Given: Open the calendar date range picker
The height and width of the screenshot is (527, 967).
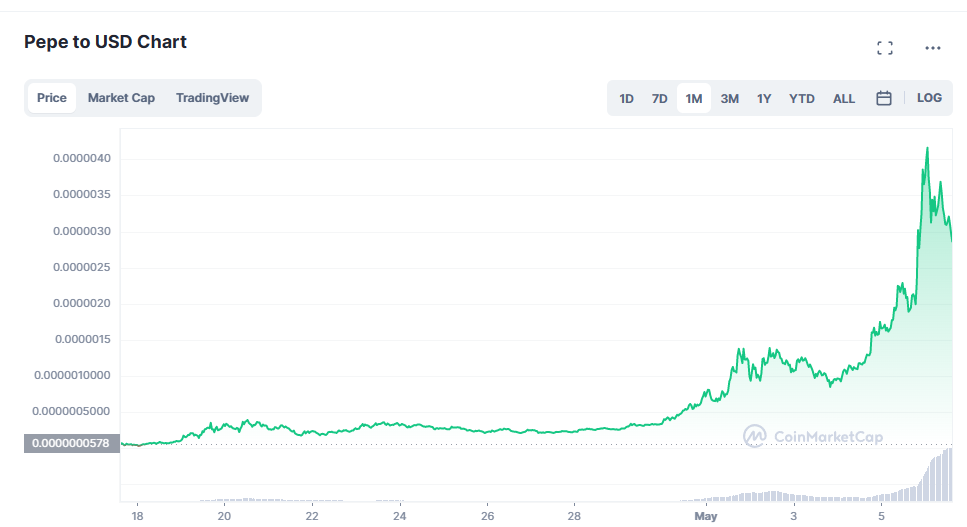Looking at the screenshot, I should (x=884, y=98).
